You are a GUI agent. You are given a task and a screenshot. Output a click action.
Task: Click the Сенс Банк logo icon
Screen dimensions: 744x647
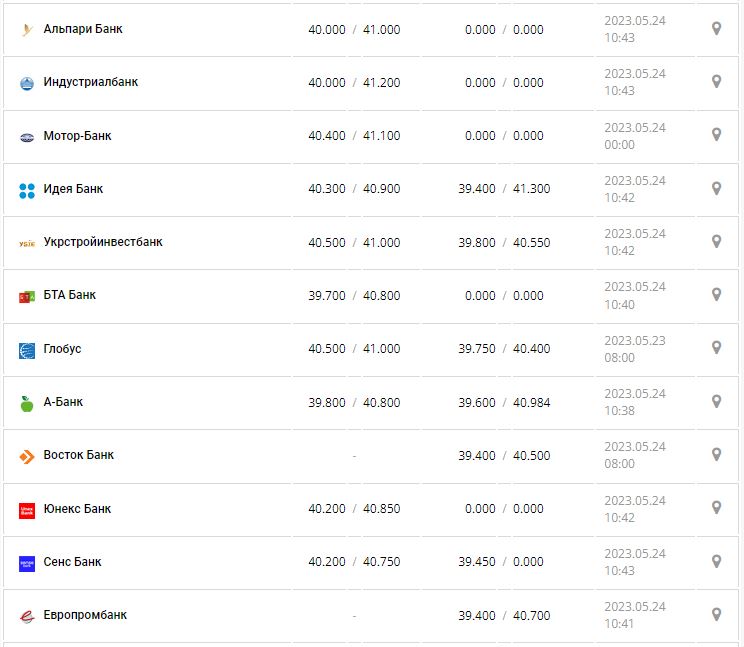click(27, 563)
